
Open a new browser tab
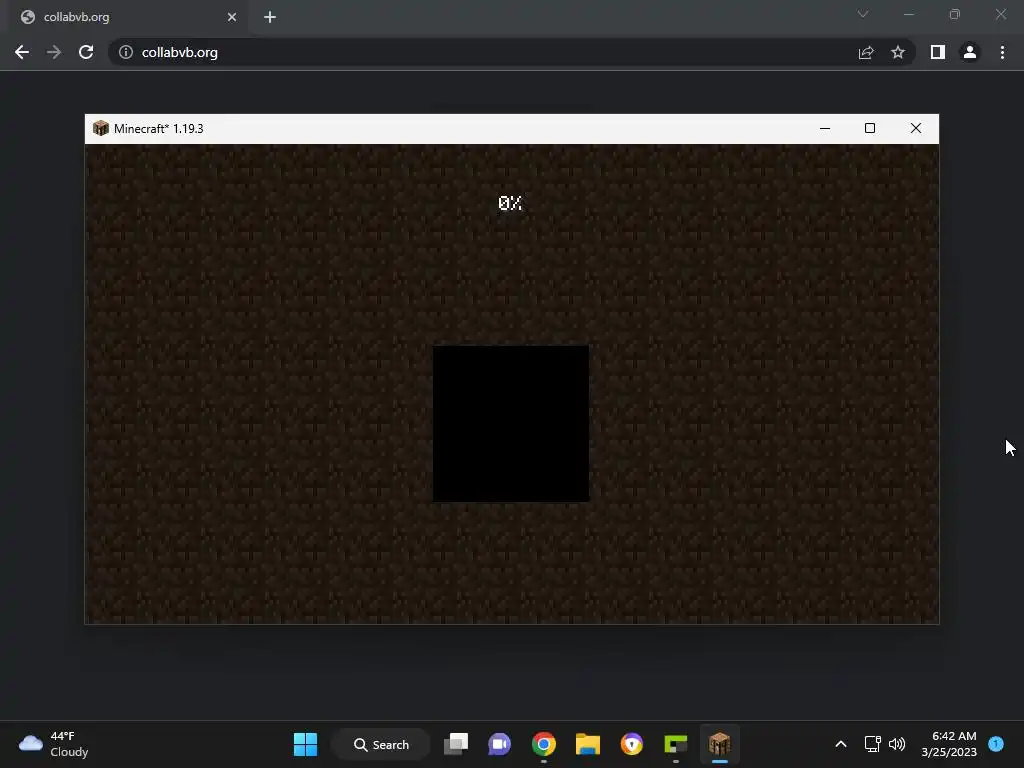point(270,17)
